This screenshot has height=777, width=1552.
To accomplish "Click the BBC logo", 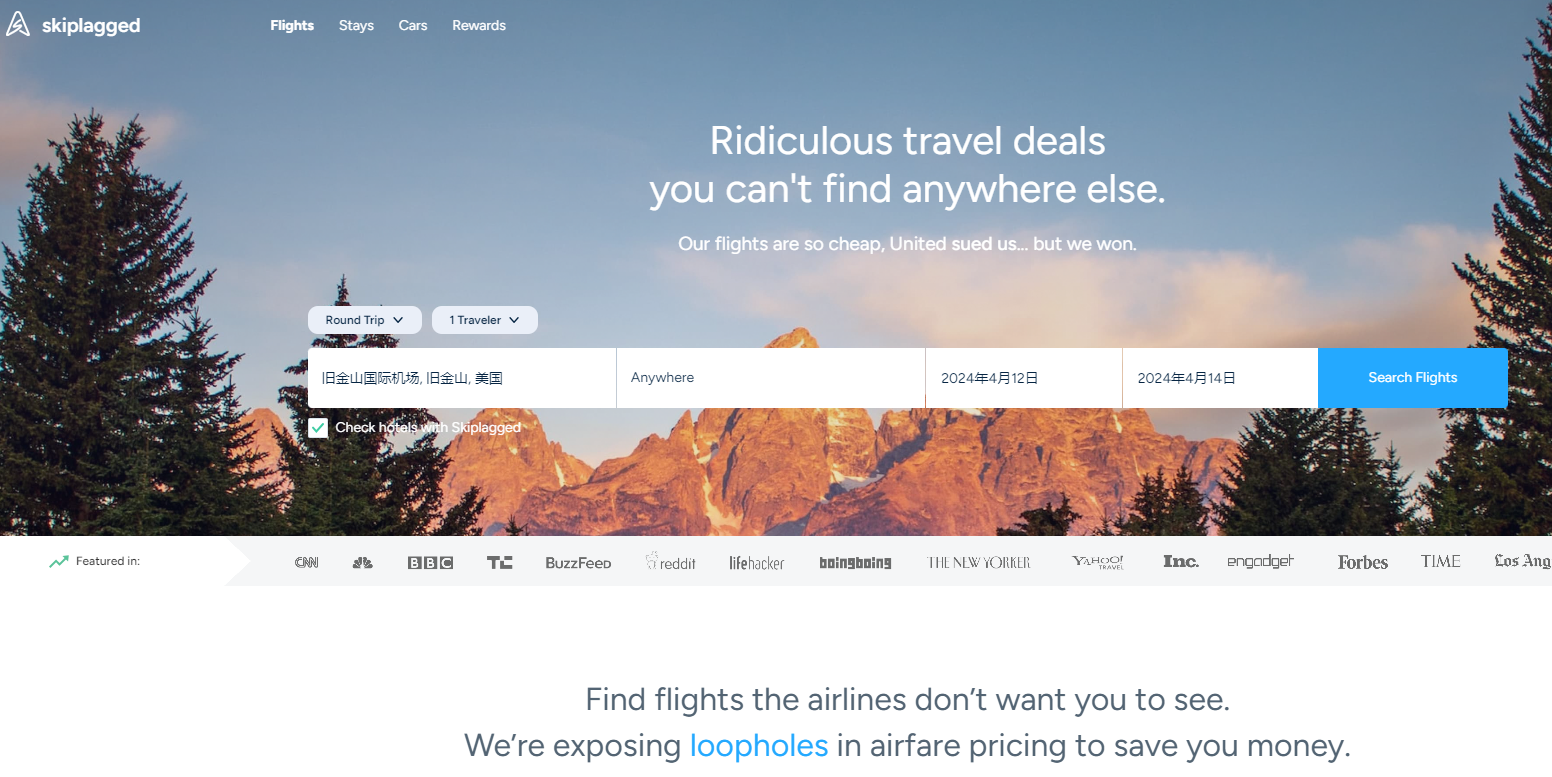I will point(430,563).
